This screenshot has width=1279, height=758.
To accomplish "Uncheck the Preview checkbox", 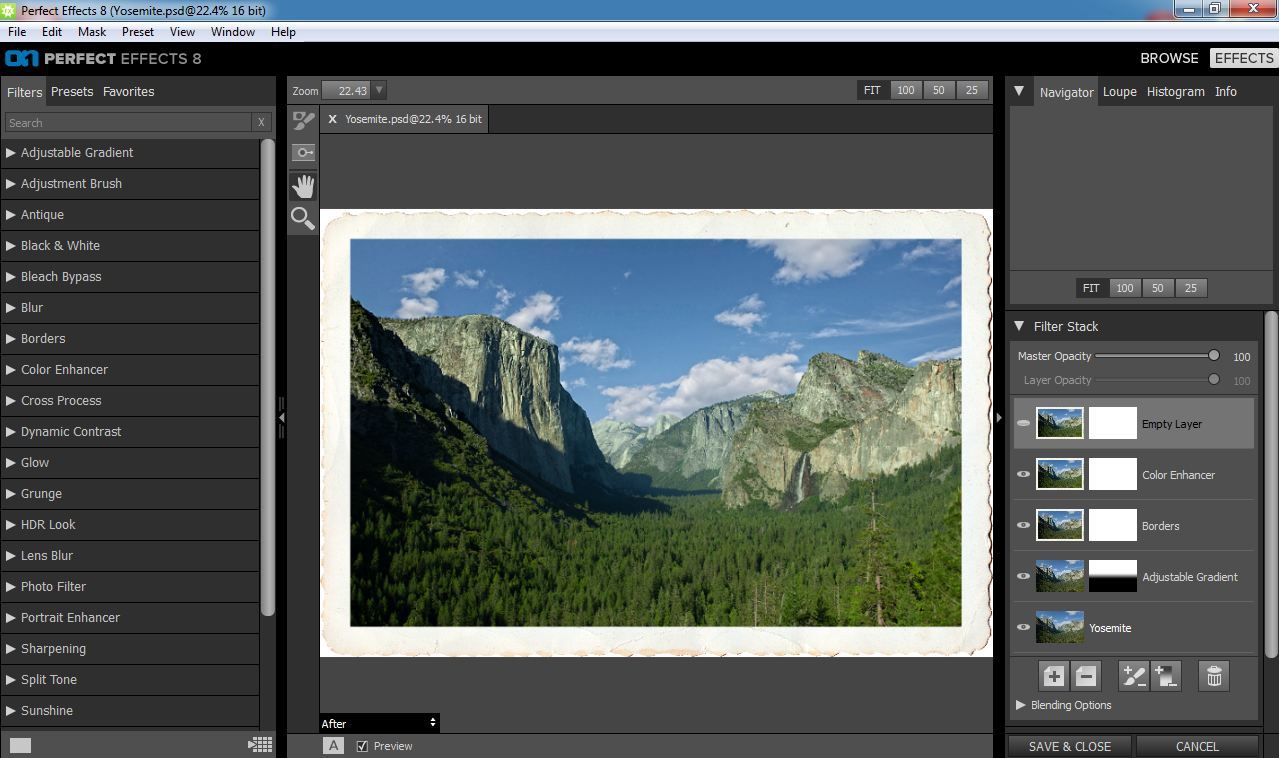I will [x=362, y=746].
